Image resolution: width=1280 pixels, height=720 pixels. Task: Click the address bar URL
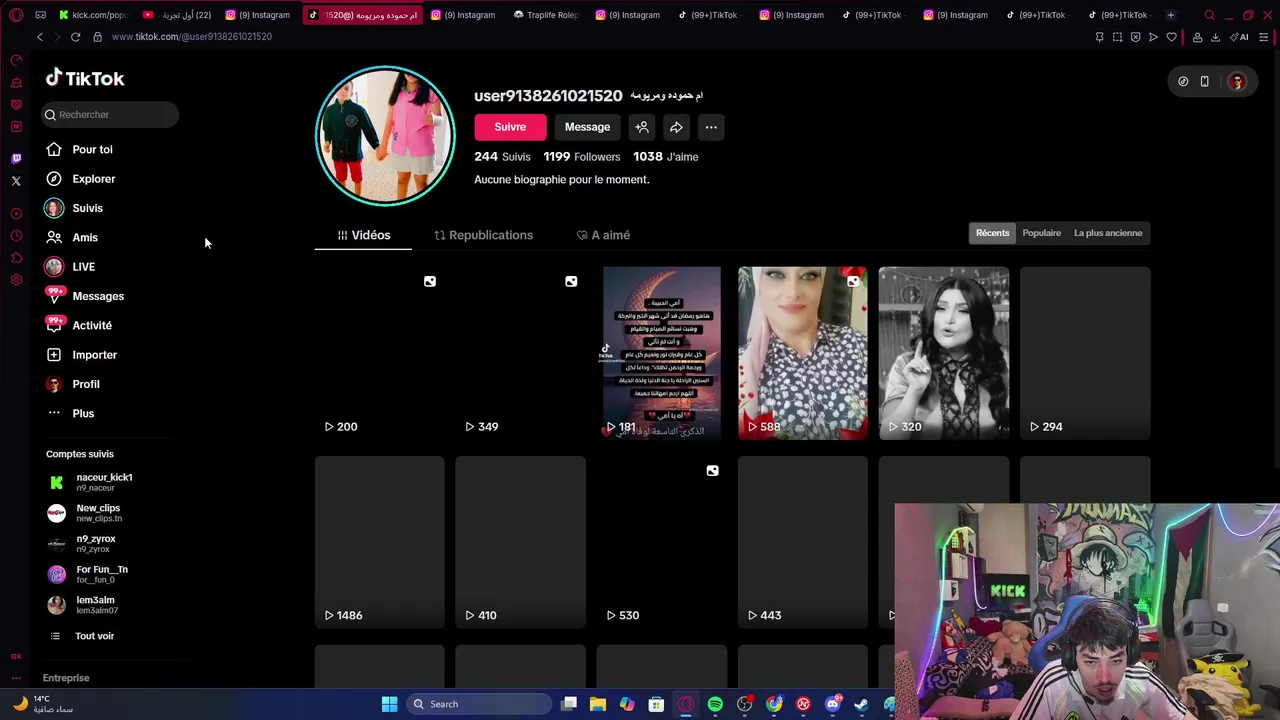click(191, 37)
